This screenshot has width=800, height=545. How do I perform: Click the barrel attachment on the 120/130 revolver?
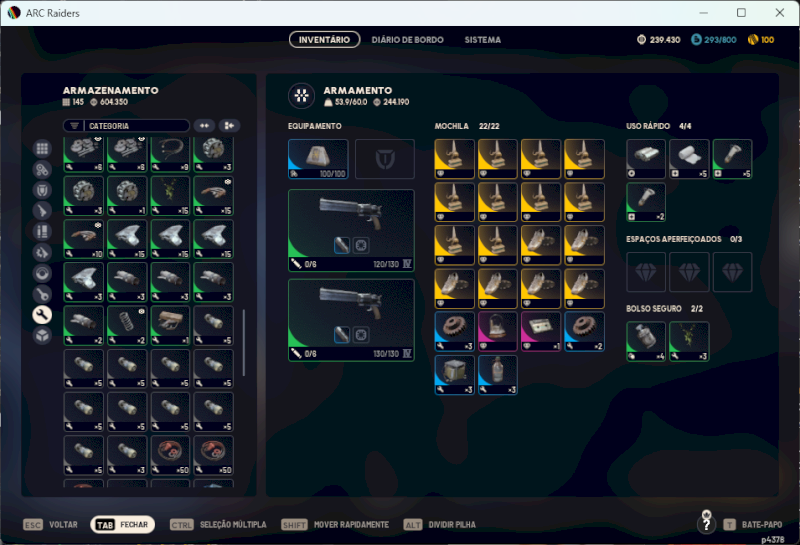pyautogui.click(x=342, y=245)
